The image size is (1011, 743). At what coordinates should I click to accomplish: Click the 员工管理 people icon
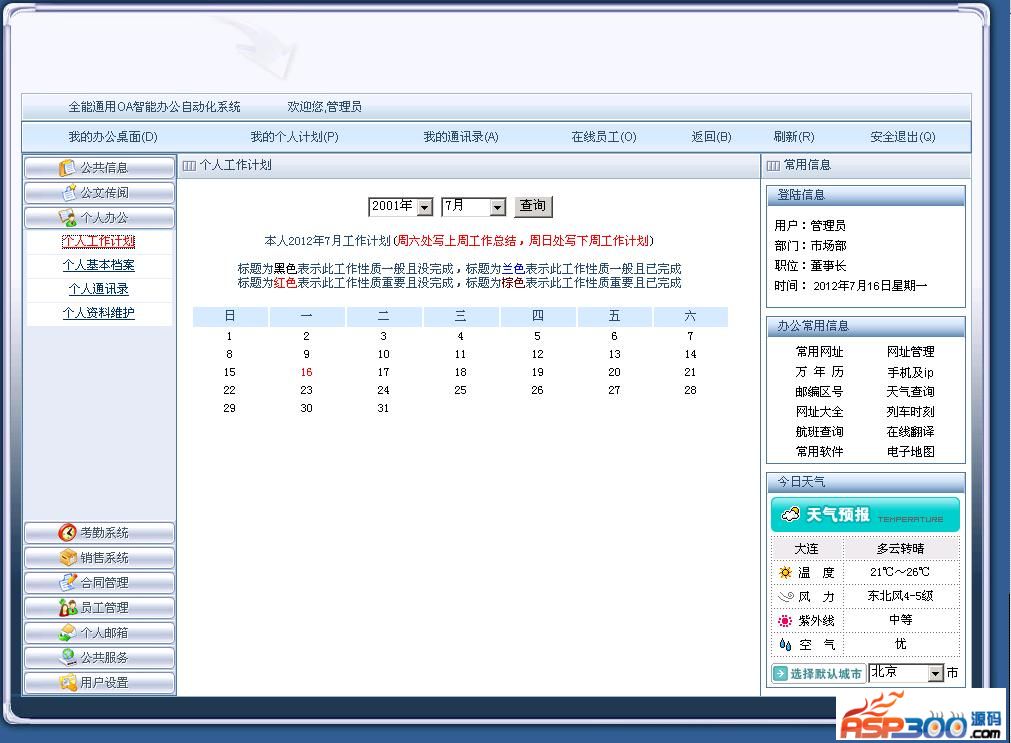point(68,608)
